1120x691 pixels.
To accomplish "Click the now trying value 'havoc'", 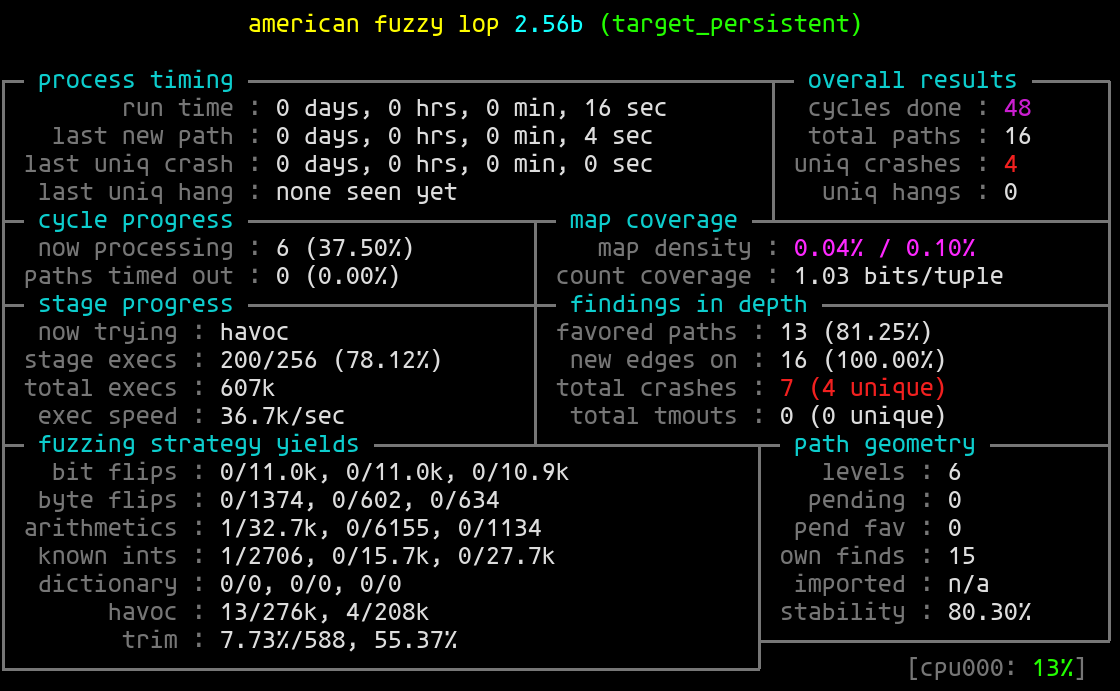I will point(254,332).
